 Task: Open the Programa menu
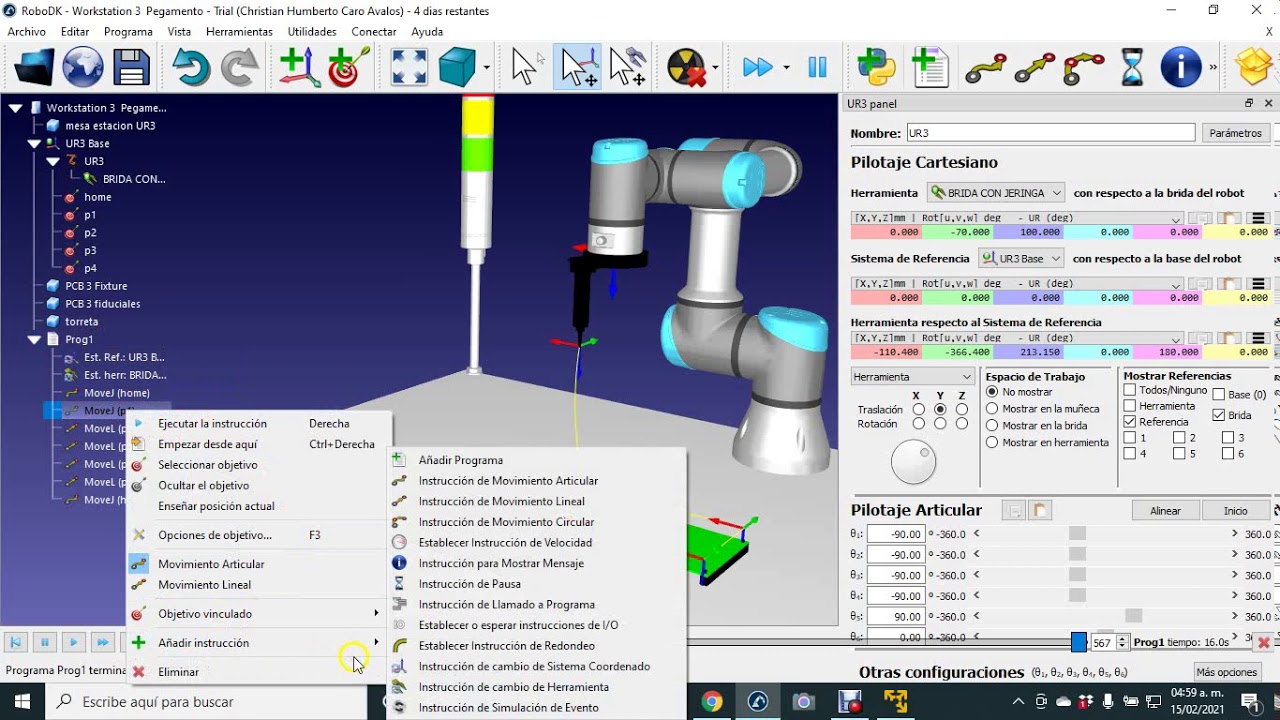click(x=128, y=32)
